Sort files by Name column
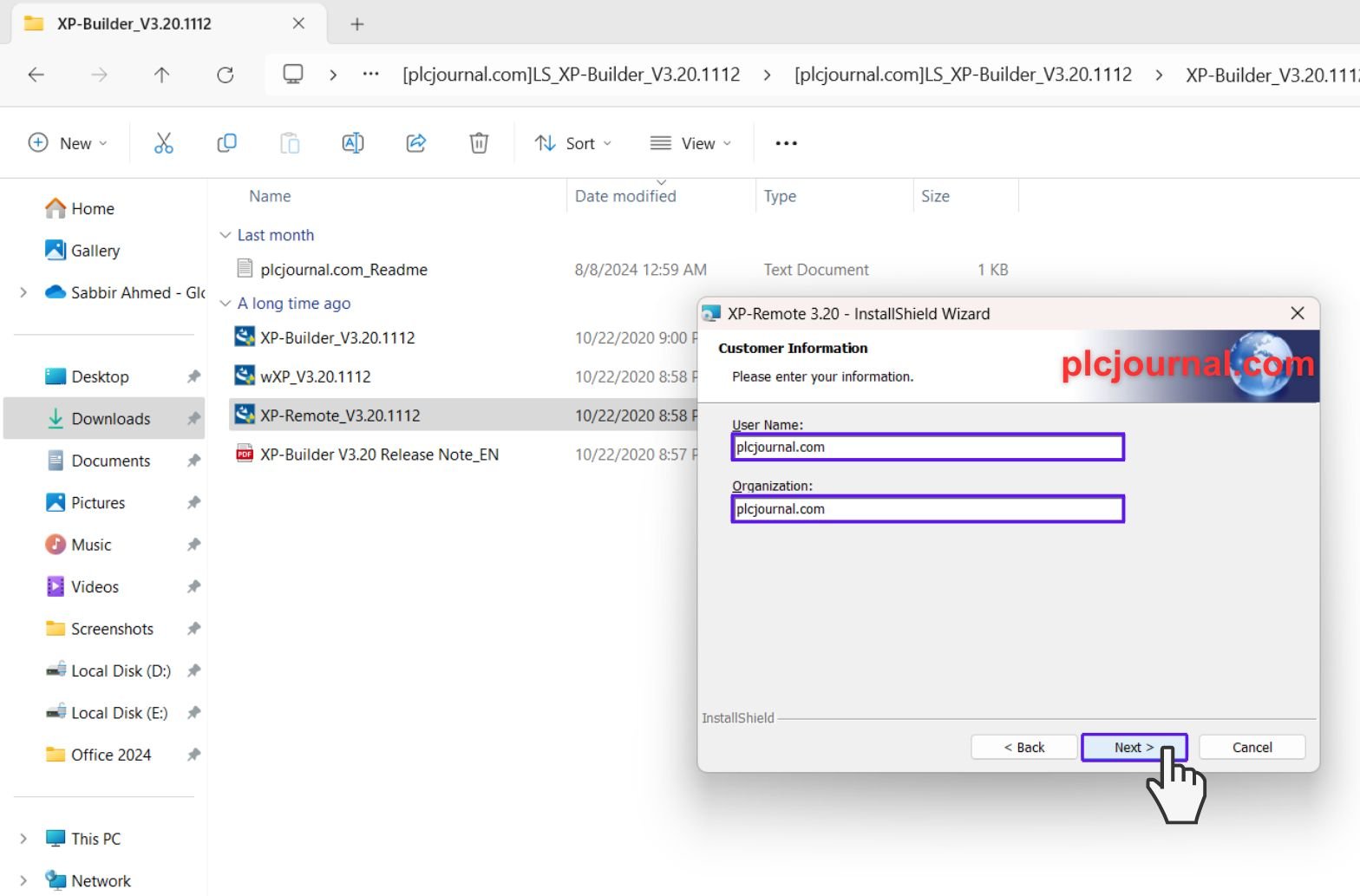1360x896 pixels. point(270,196)
